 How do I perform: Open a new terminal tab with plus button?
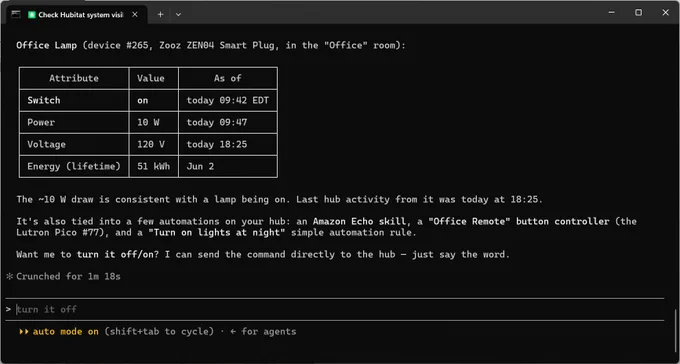160,14
